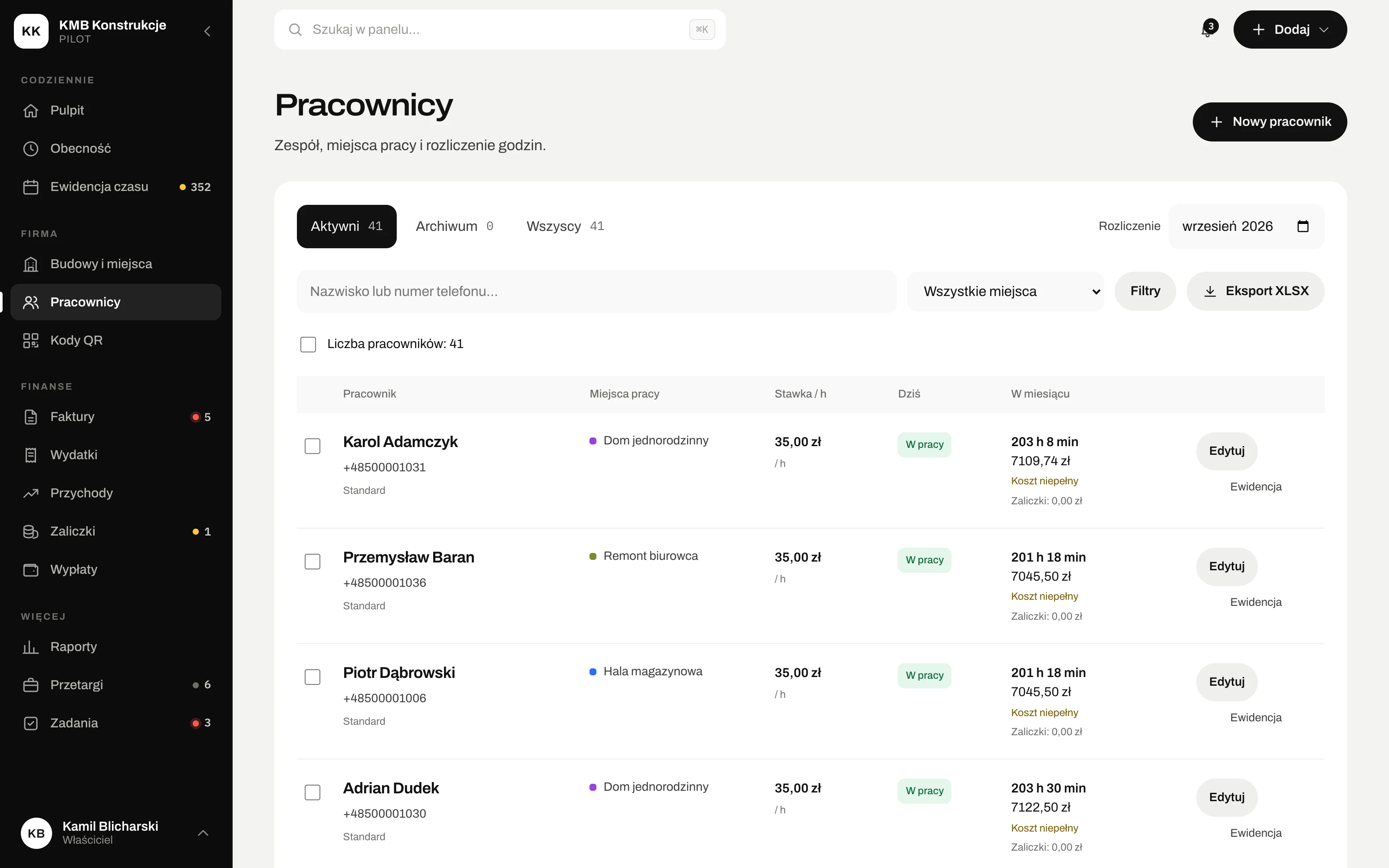
Task: Select all with the Liczba pracowników checkbox
Action: pos(308,345)
